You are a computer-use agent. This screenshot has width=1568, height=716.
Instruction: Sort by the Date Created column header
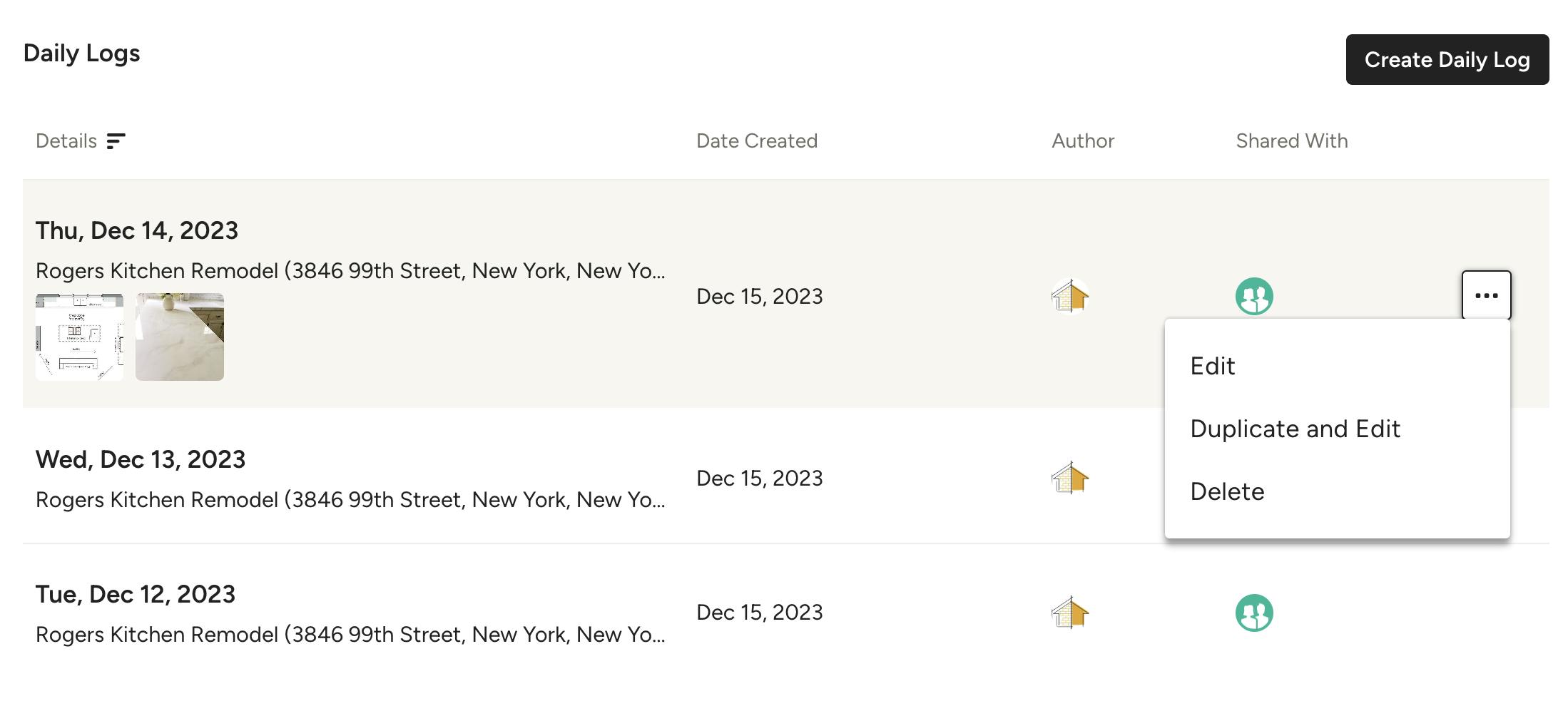click(757, 140)
